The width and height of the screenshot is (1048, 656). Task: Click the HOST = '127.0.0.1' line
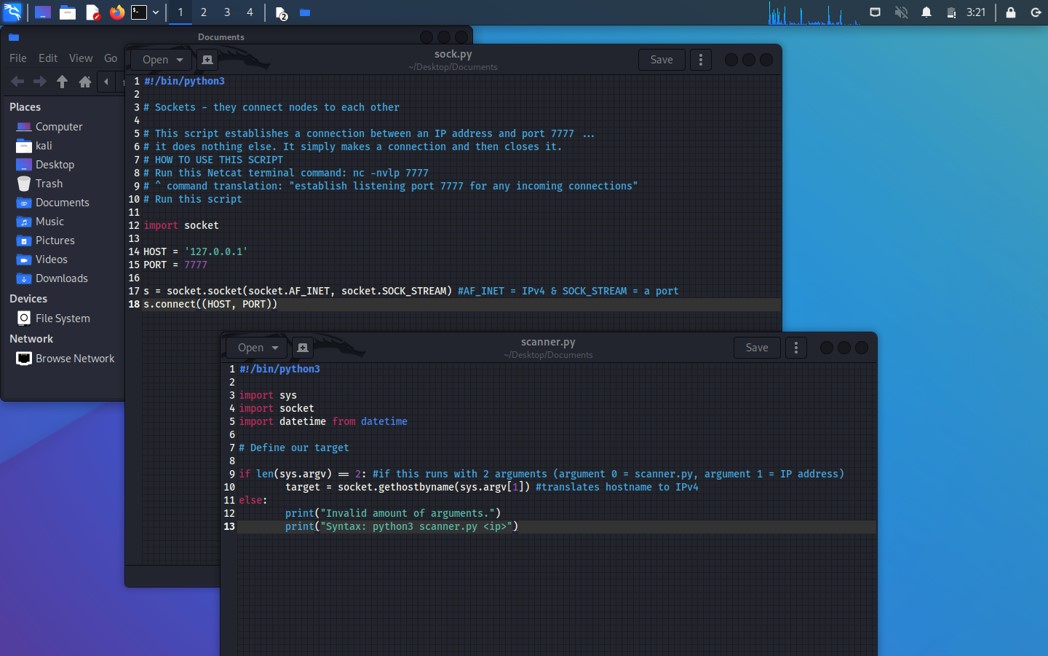click(x=195, y=251)
